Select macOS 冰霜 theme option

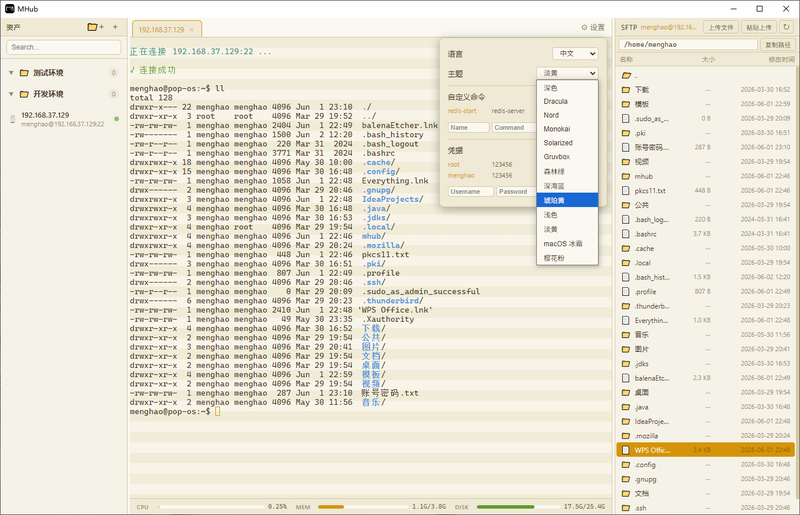567,243
